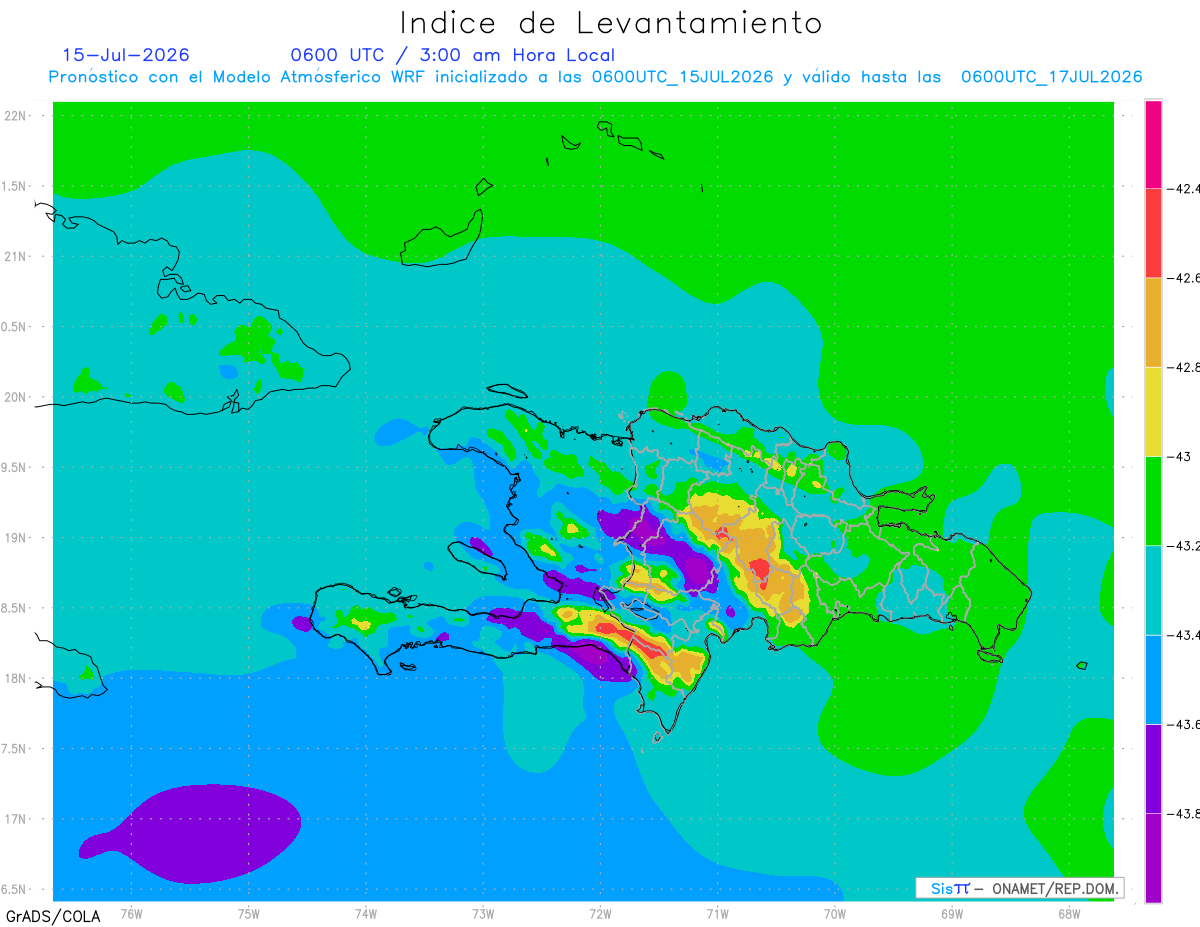Click longitude label "75W"
This screenshot has height=927, width=1200.
[248, 913]
